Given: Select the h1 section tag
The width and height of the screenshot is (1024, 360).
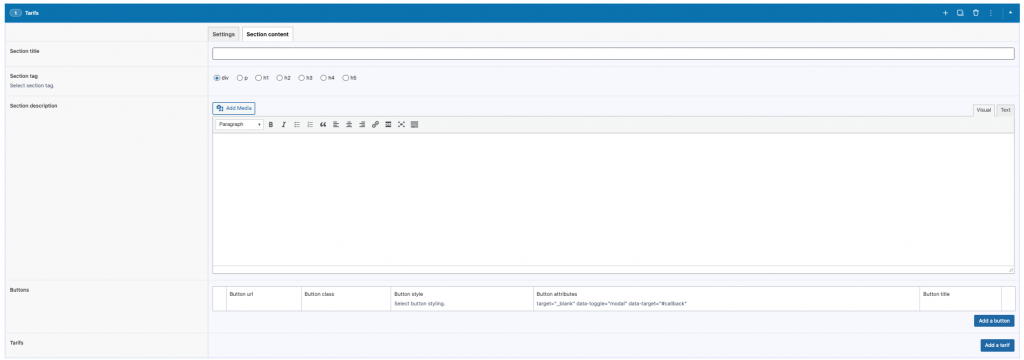Looking at the screenshot, I should click(x=259, y=78).
